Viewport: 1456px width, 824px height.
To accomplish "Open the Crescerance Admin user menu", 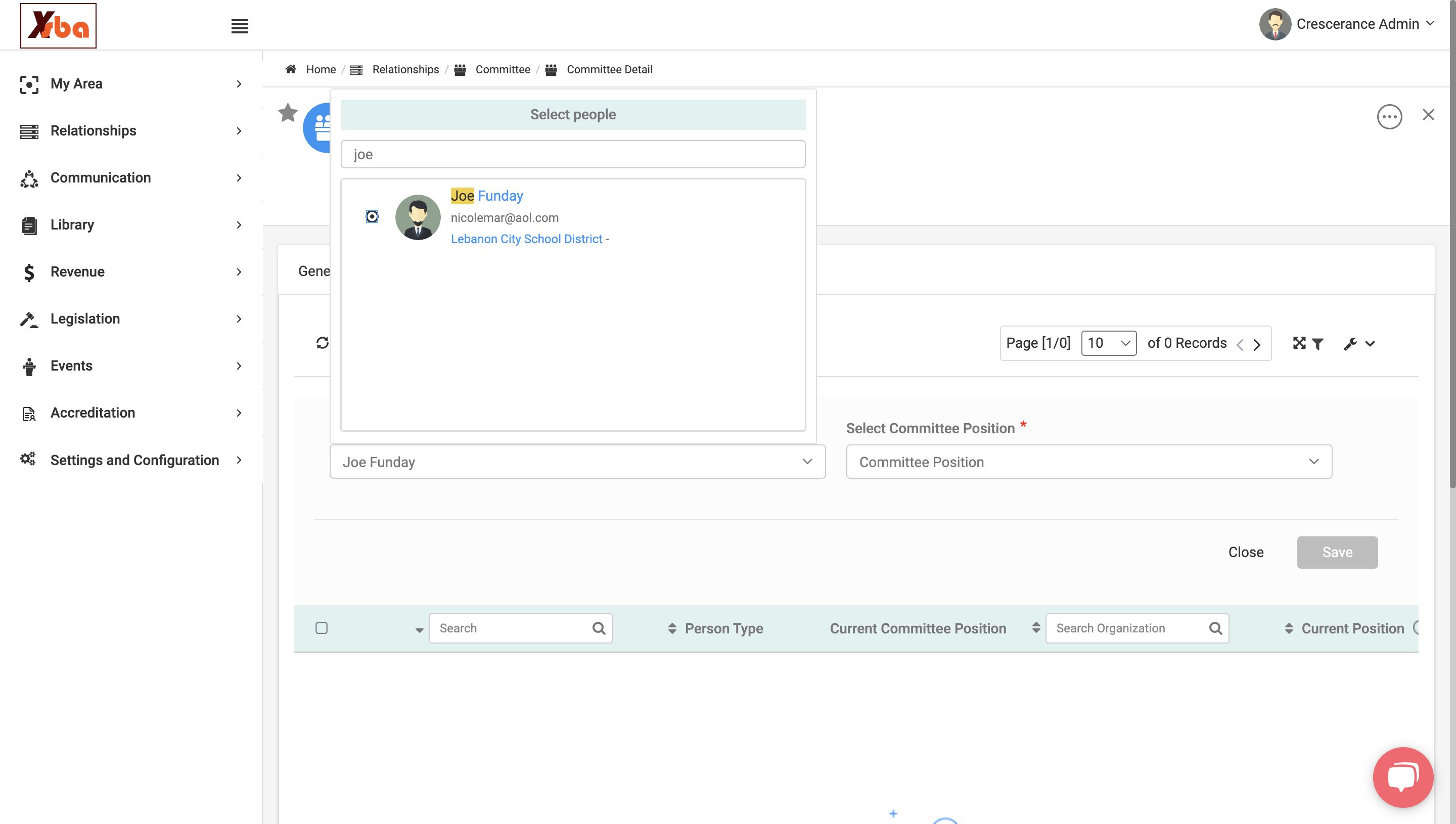I will (x=1348, y=24).
